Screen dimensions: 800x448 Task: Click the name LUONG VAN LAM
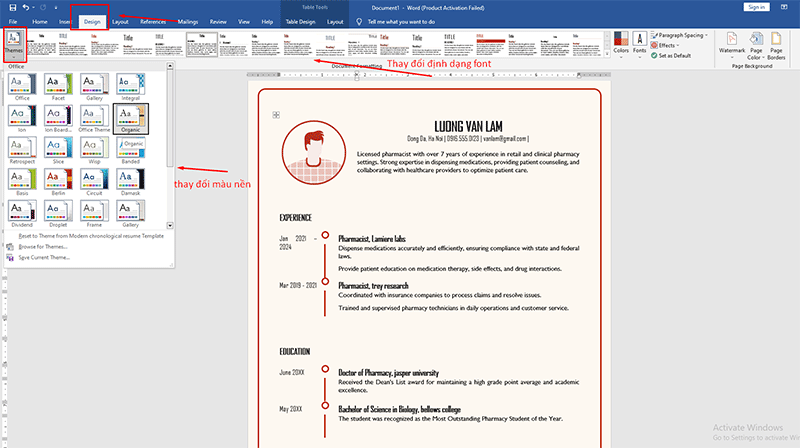coord(468,127)
